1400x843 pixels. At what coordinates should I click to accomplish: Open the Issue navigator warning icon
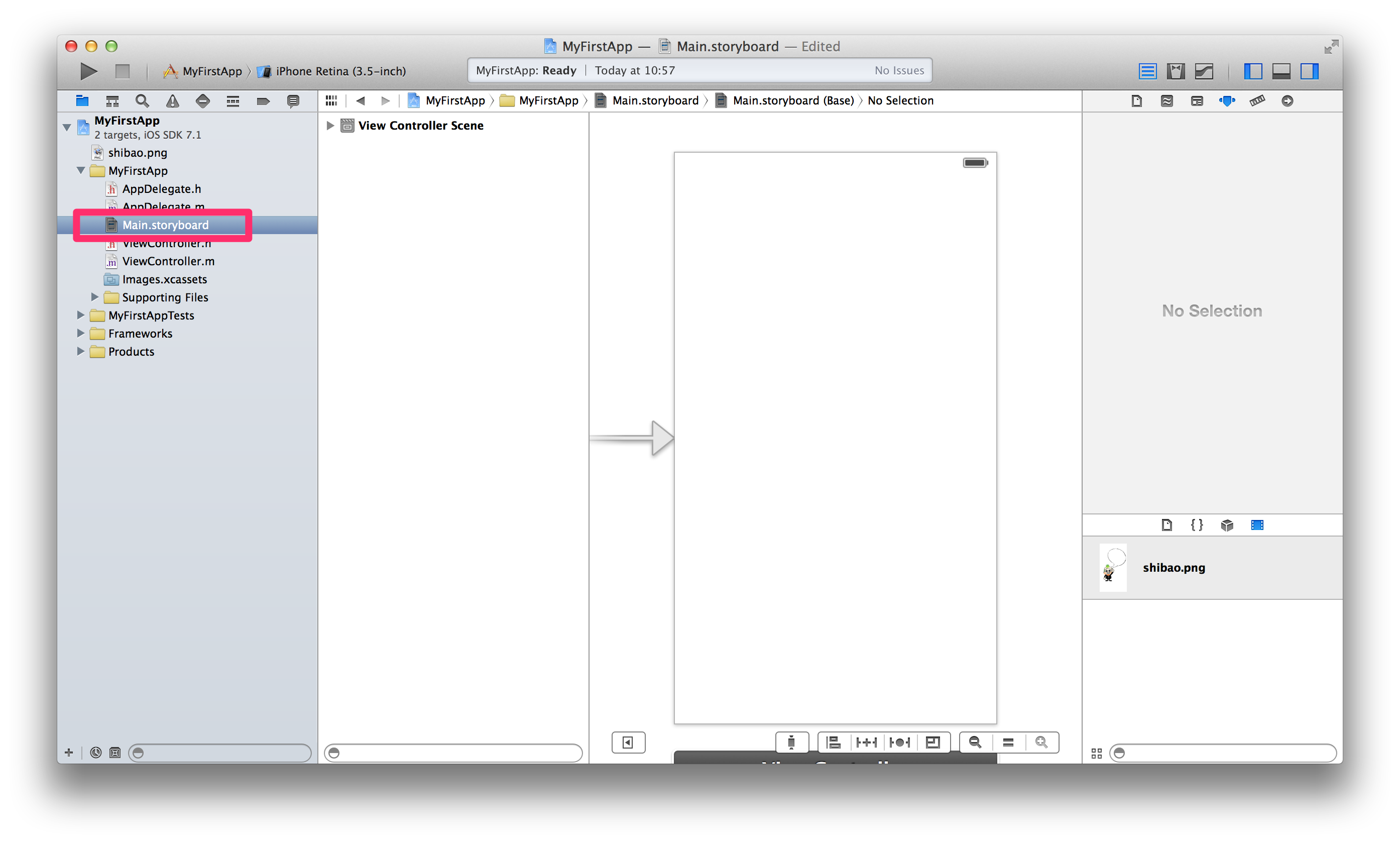(172, 101)
